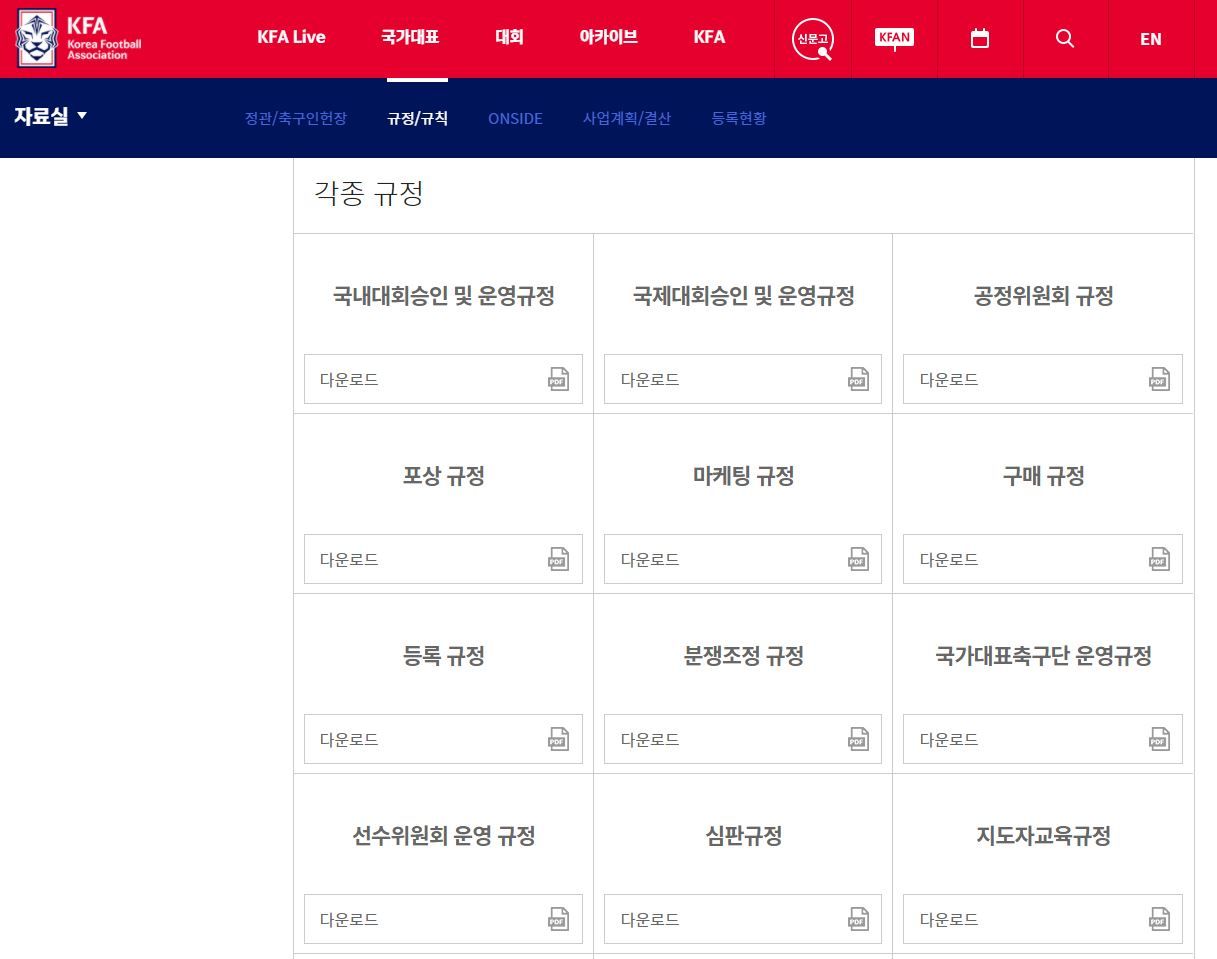Image resolution: width=1217 pixels, height=959 pixels.
Task: Expand the 자료실 dropdown
Action: coord(51,115)
